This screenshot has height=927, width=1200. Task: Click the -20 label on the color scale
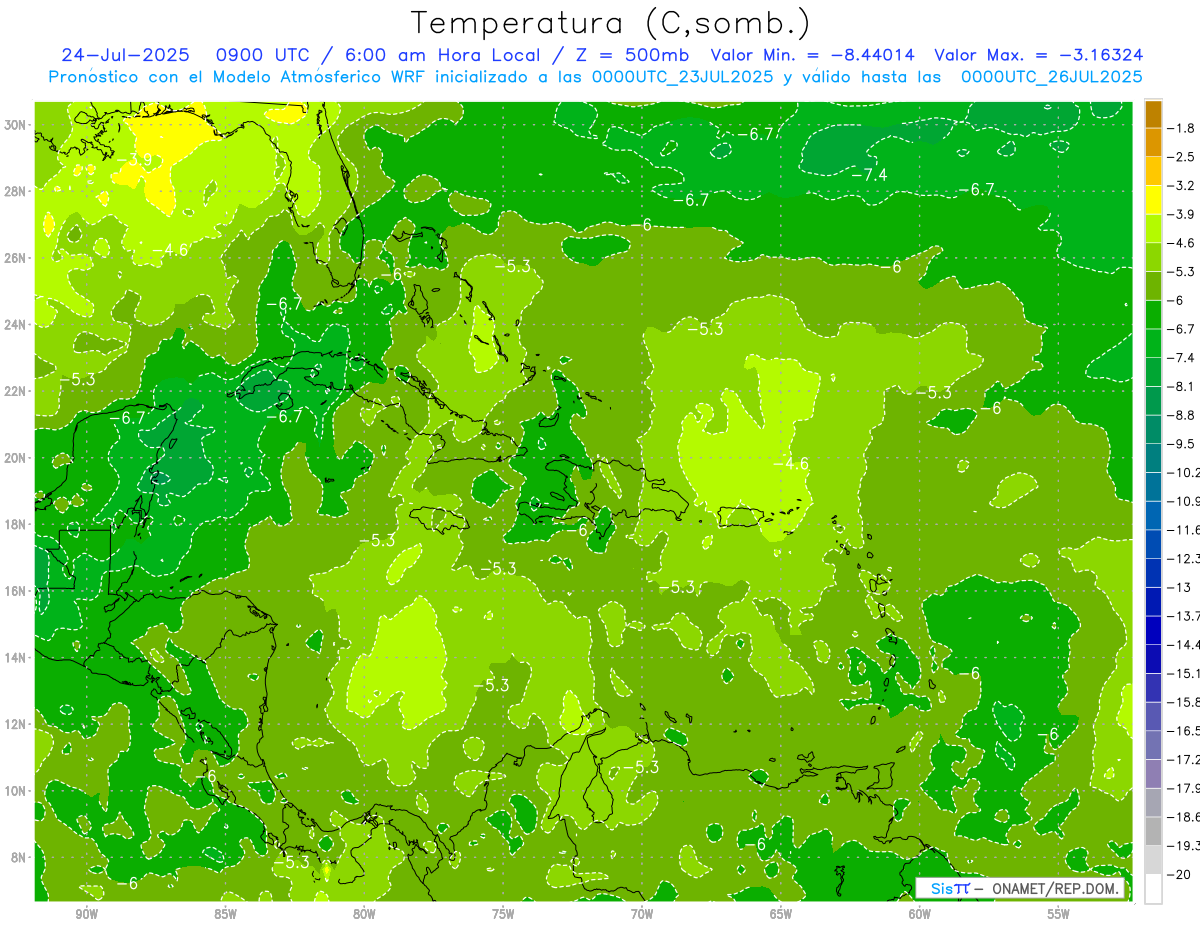1178,873
